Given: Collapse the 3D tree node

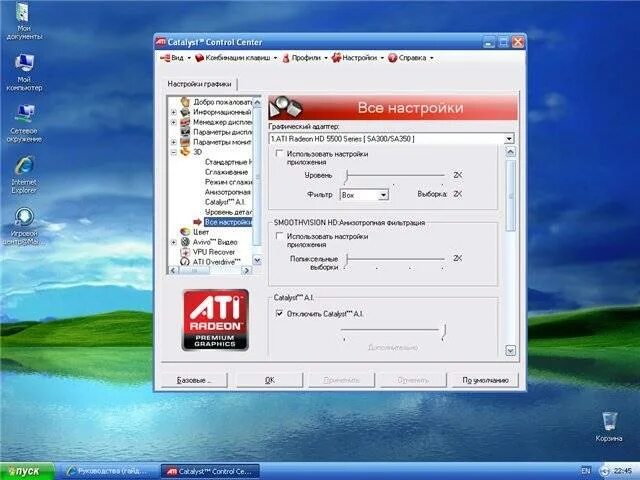Looking at the screenshot, I should pos(173,152).
